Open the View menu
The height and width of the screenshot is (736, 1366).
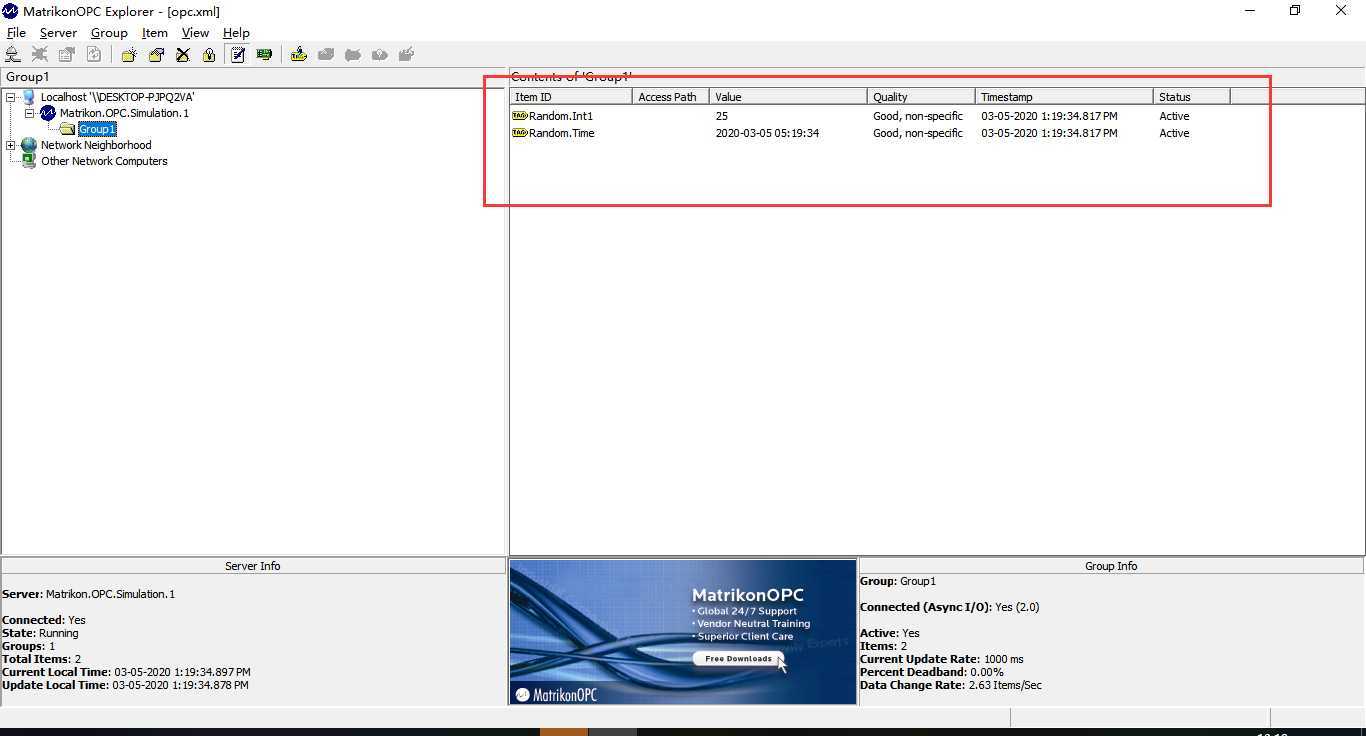195,33
